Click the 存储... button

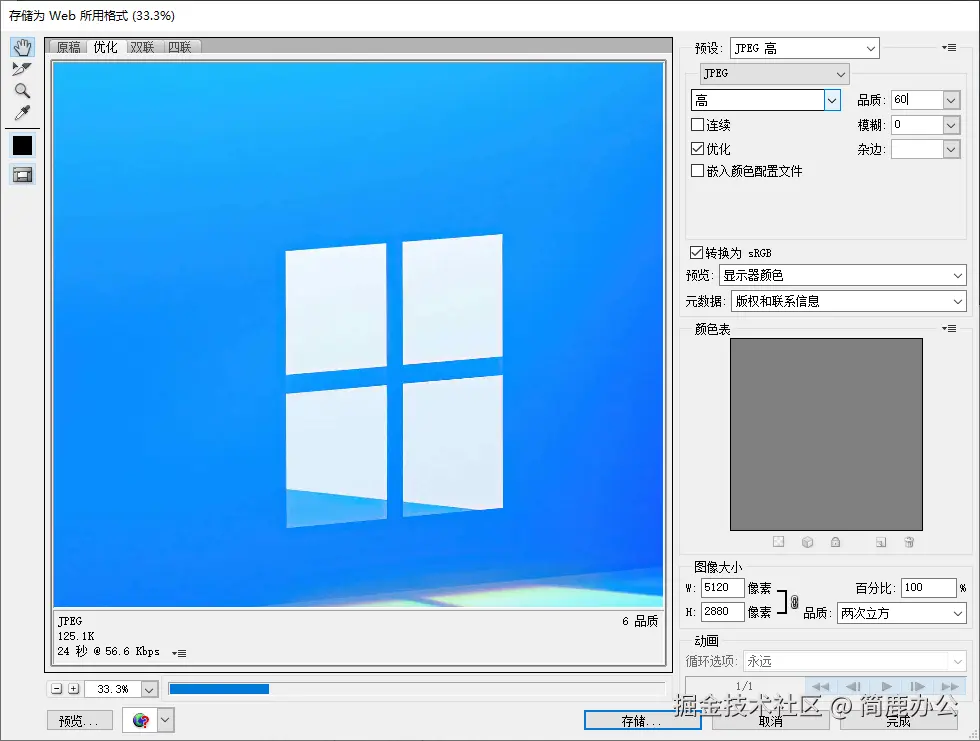pos(642,720)
